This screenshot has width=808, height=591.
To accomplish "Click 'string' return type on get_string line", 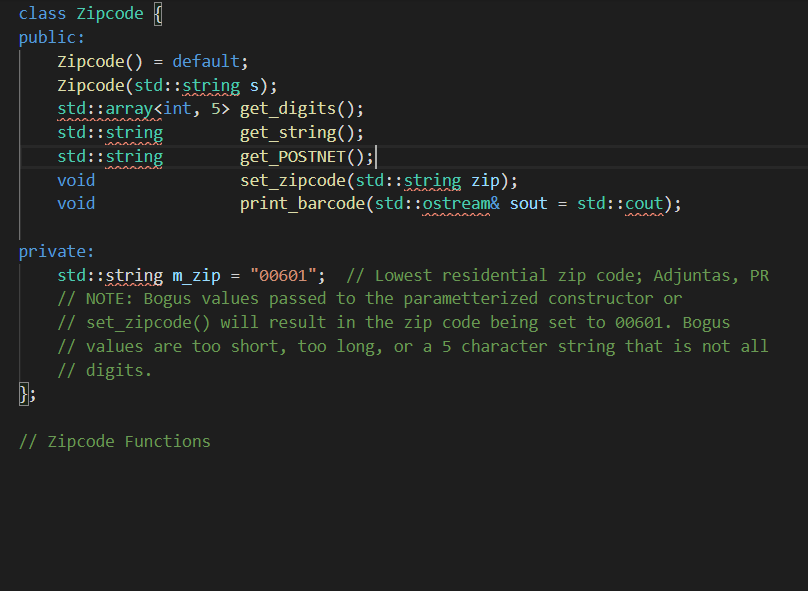I will pos(134,133).
